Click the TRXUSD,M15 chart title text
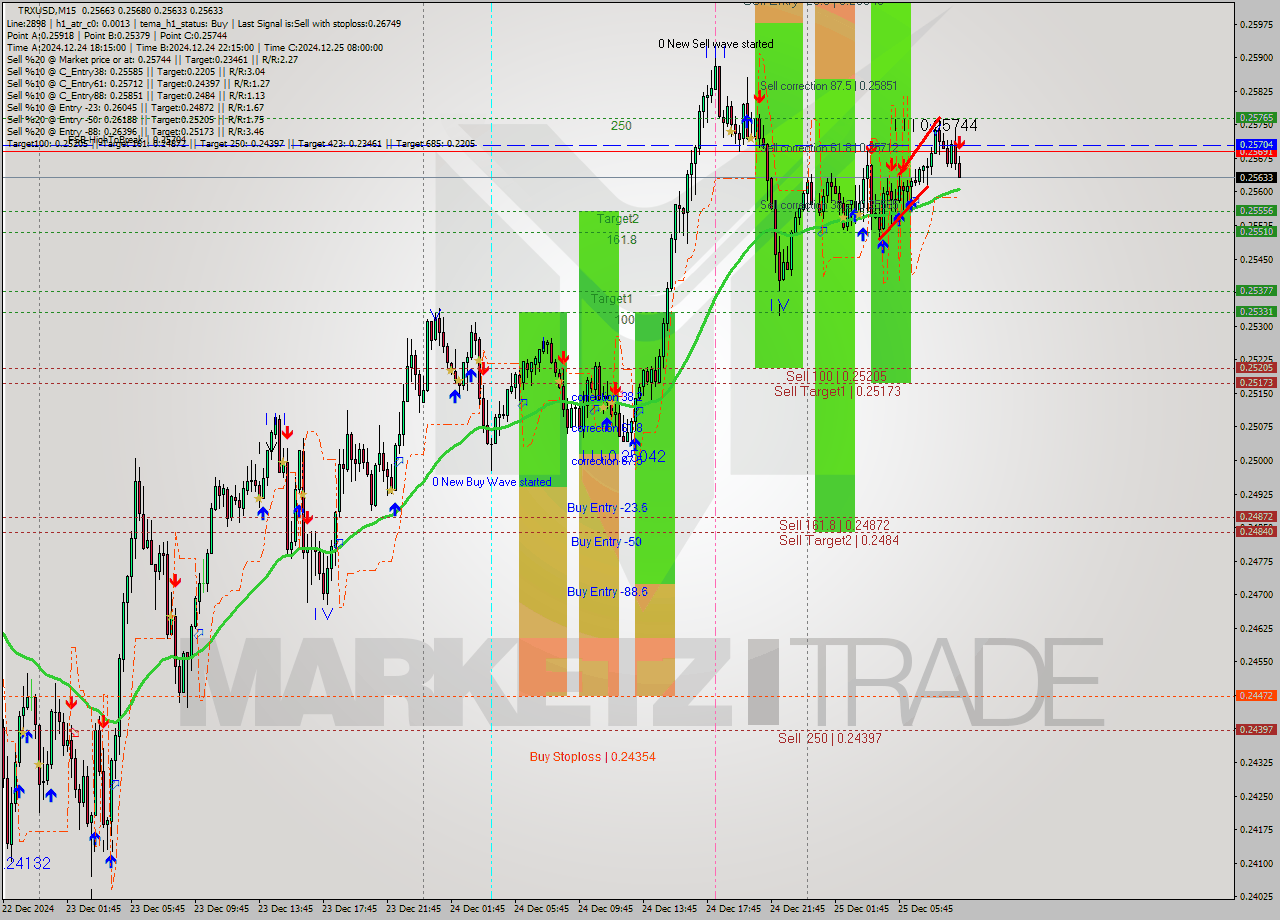 (x=48, y=10)
